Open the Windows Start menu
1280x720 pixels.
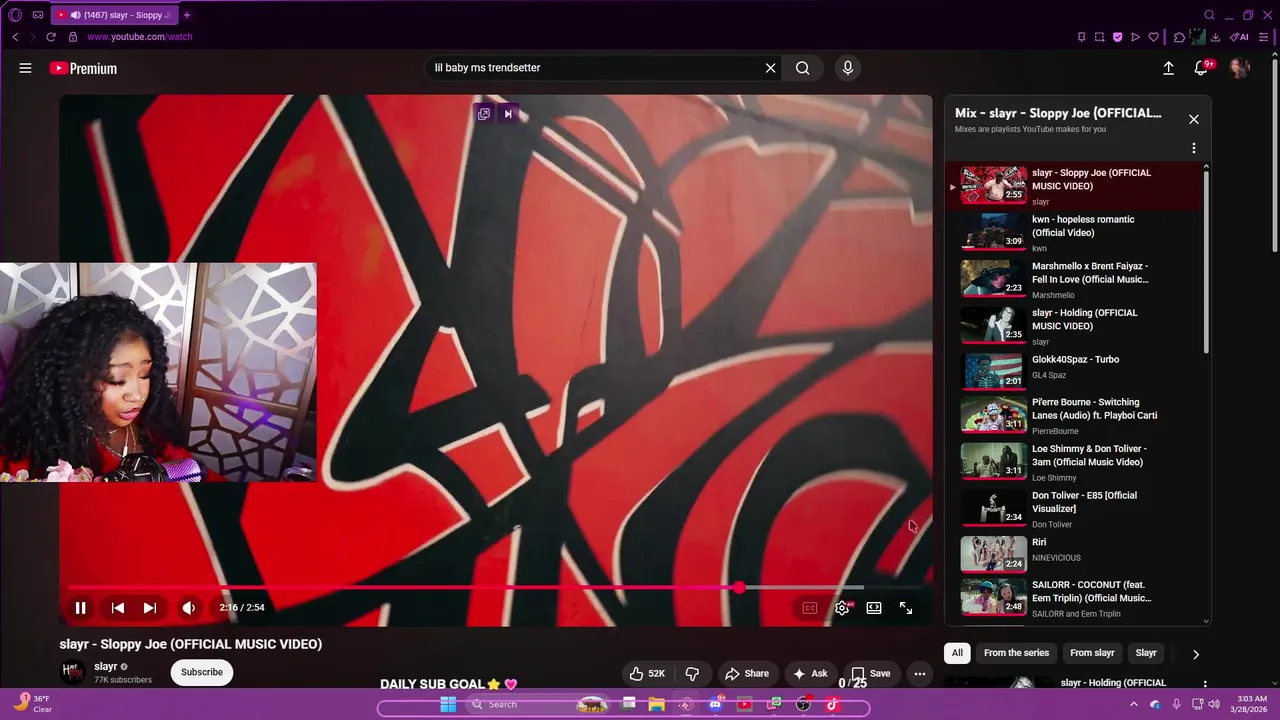448,704
